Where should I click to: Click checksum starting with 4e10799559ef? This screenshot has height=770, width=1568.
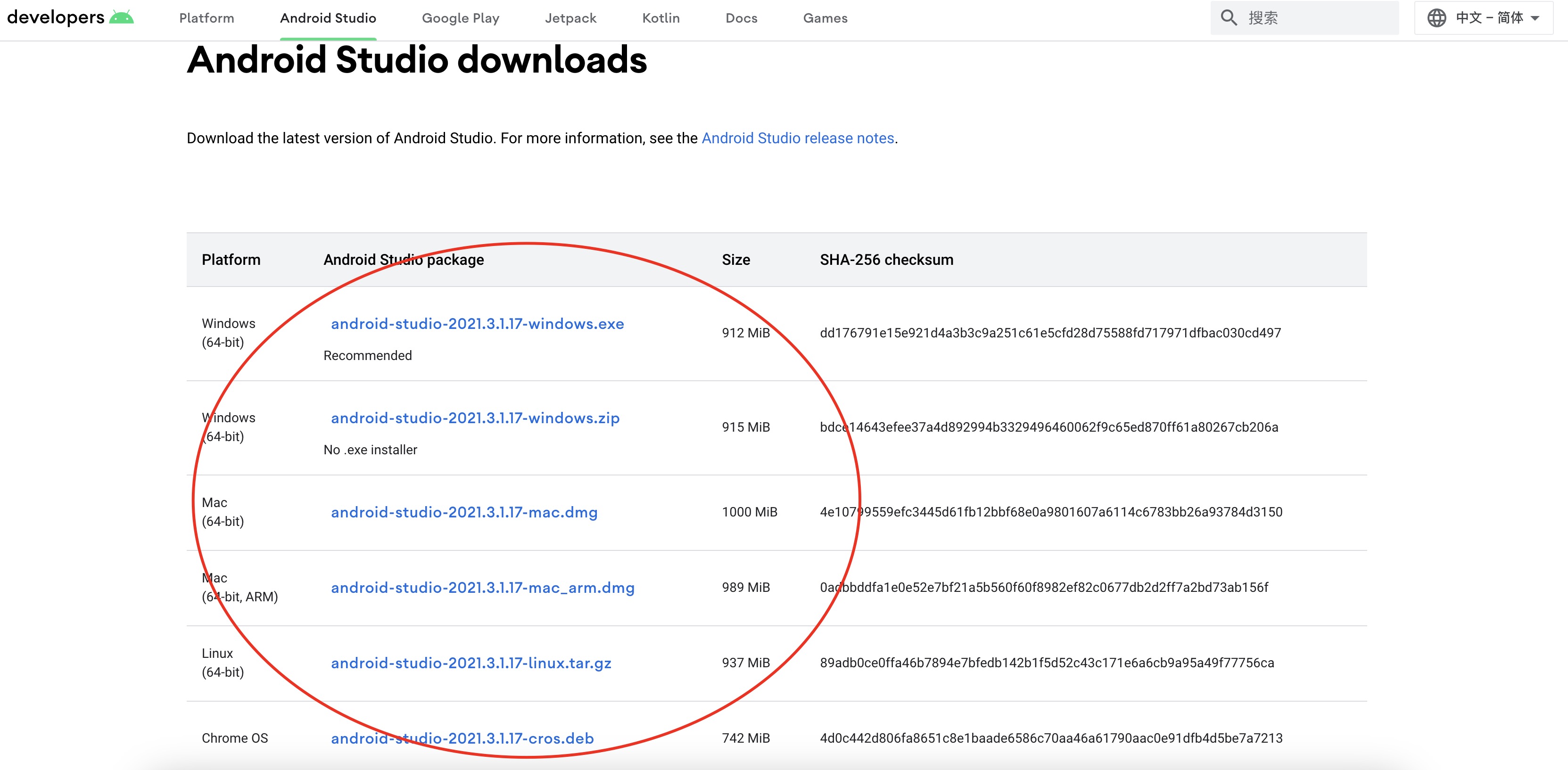coord(1051,512)
